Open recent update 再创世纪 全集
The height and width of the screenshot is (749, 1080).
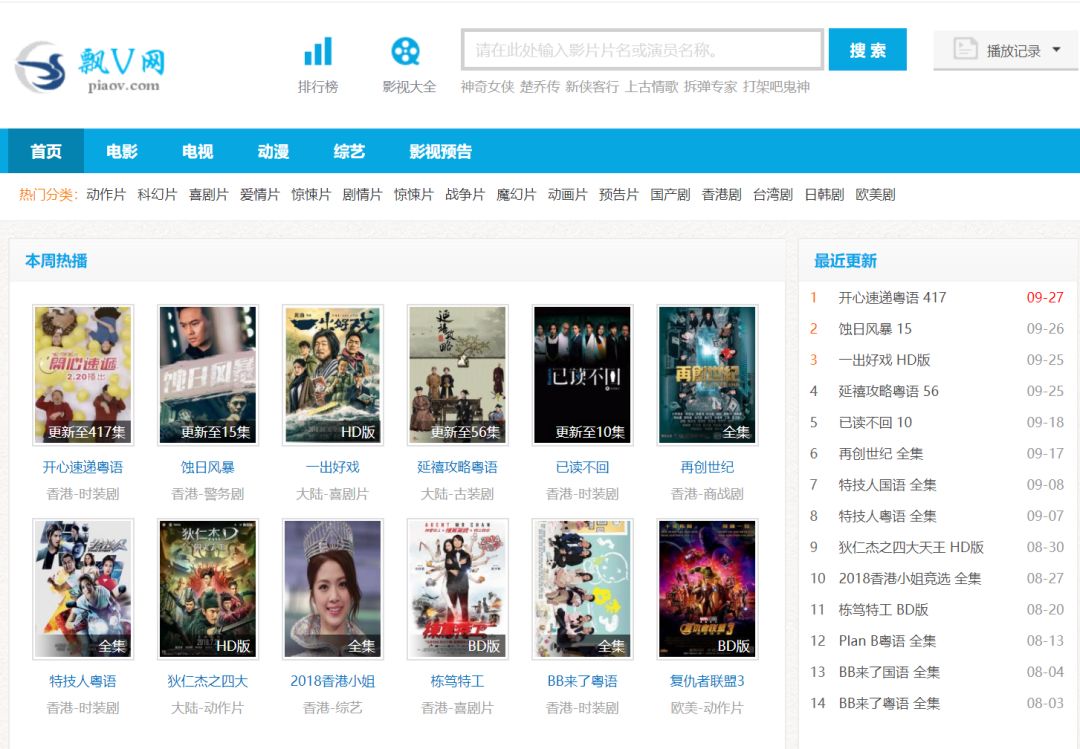click(881, 453)
